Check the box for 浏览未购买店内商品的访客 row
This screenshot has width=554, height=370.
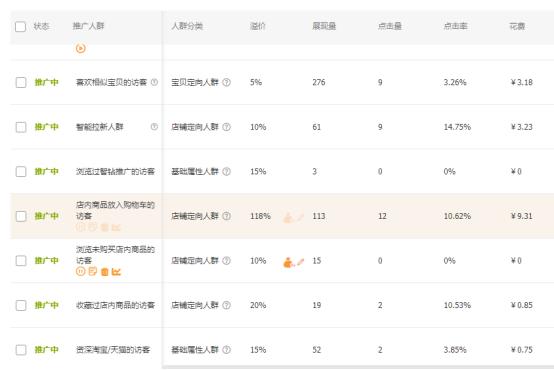(x=21, y=260)
